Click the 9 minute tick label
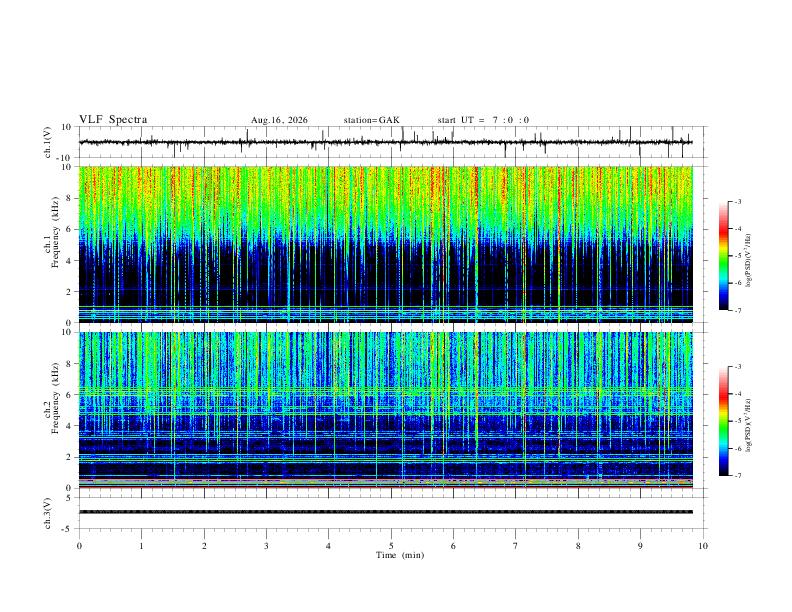792x612 pixels. [640, 546]
